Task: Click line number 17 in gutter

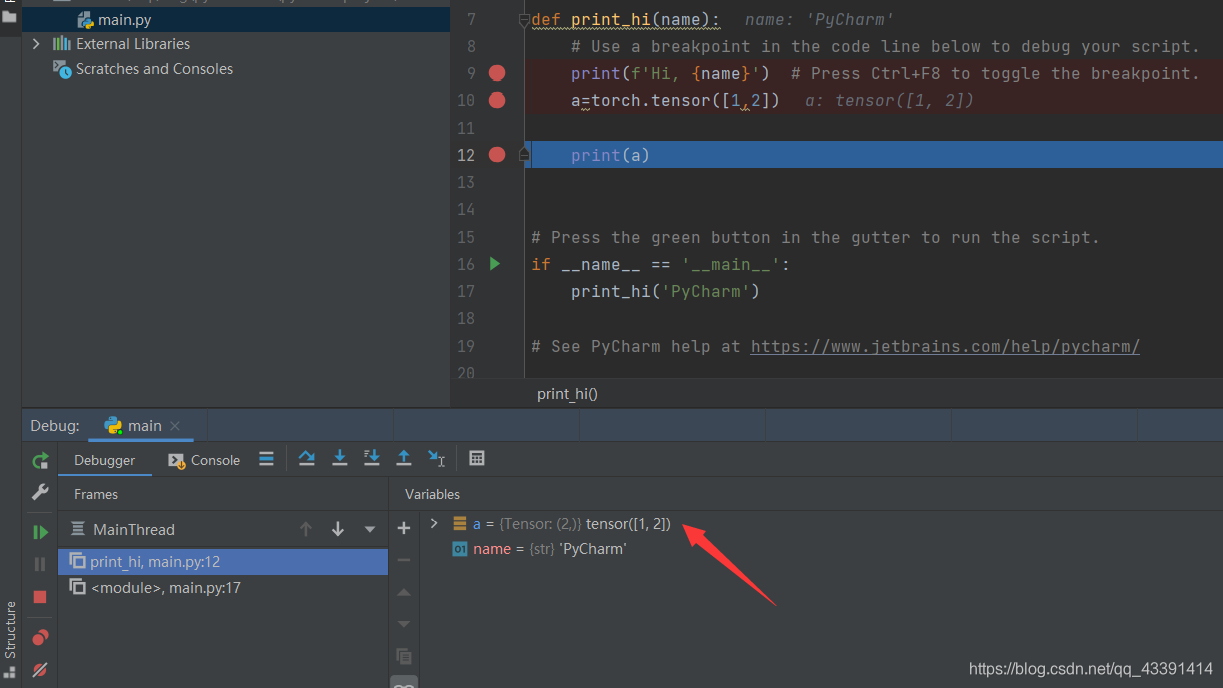Action: 466,291
